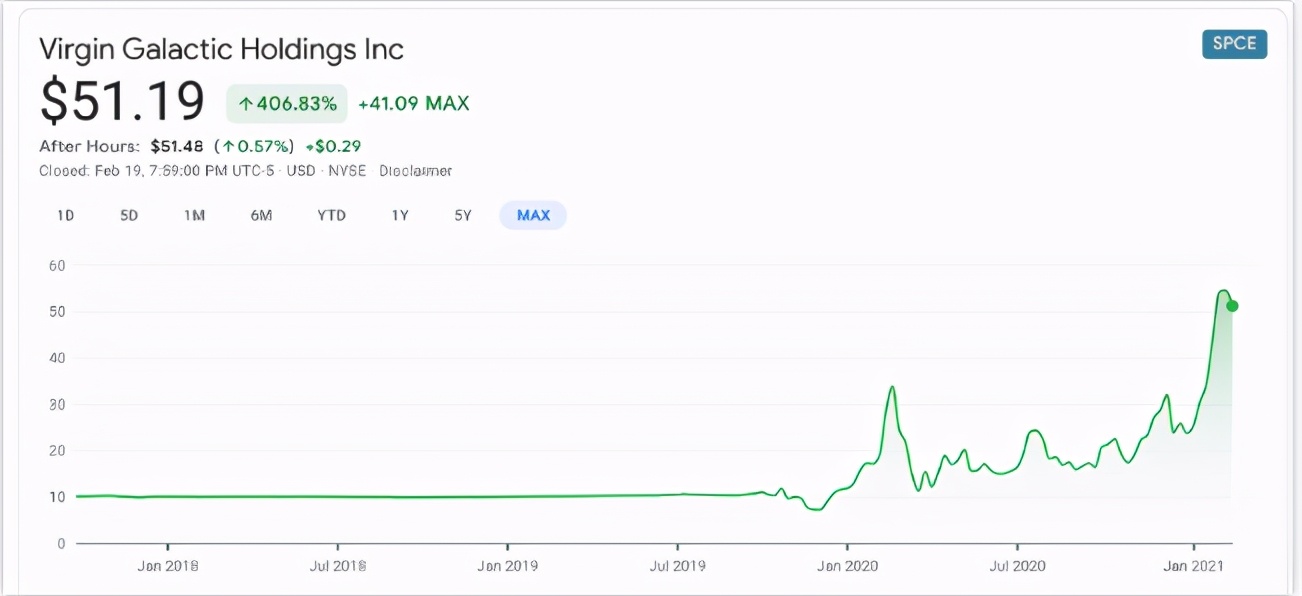Image resolution: width=1302 pixels, height=596 pixels.
Task: Click the Jan 2019 axis label
Action: coord(507,566)
